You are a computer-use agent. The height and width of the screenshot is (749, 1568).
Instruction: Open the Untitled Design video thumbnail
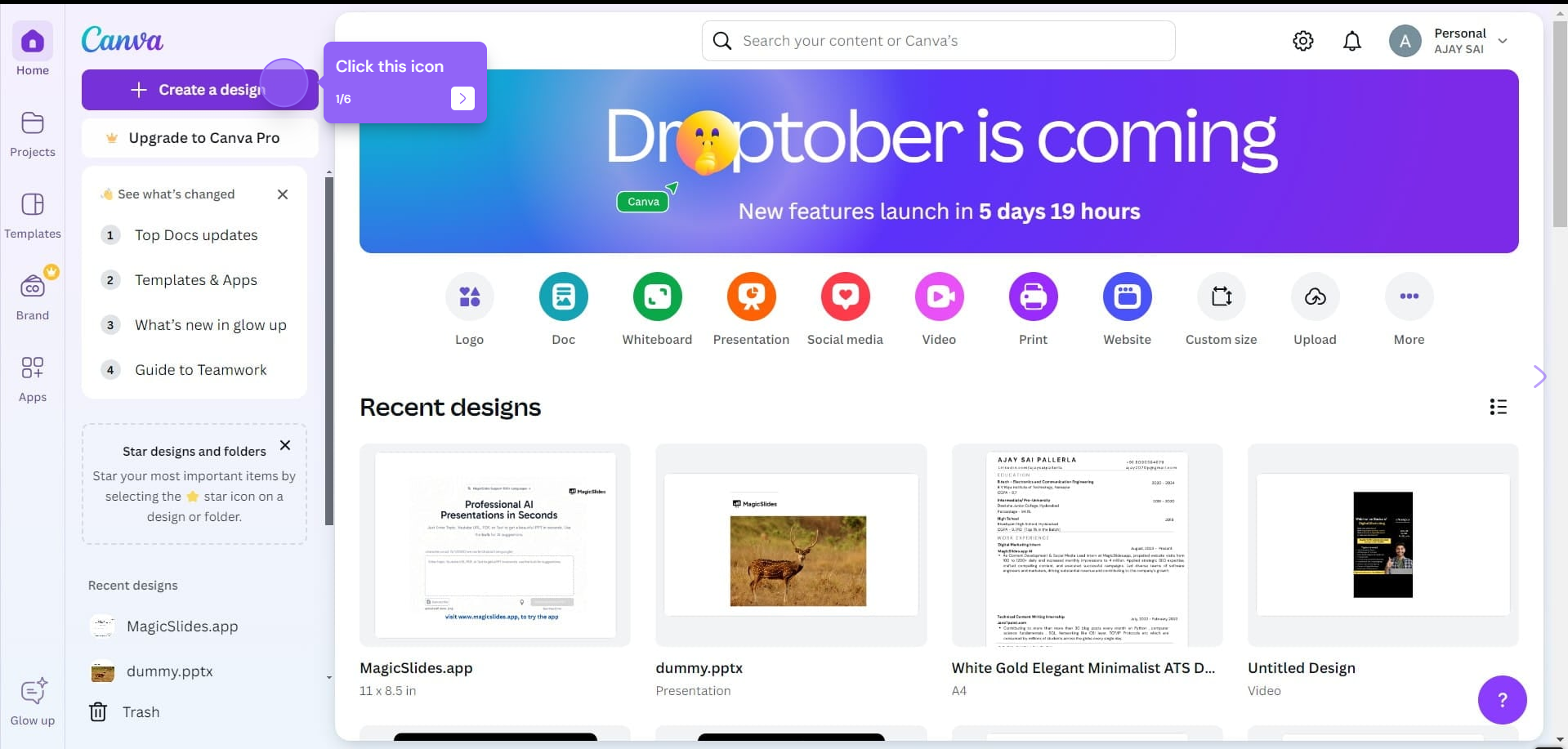point(1383,545)
